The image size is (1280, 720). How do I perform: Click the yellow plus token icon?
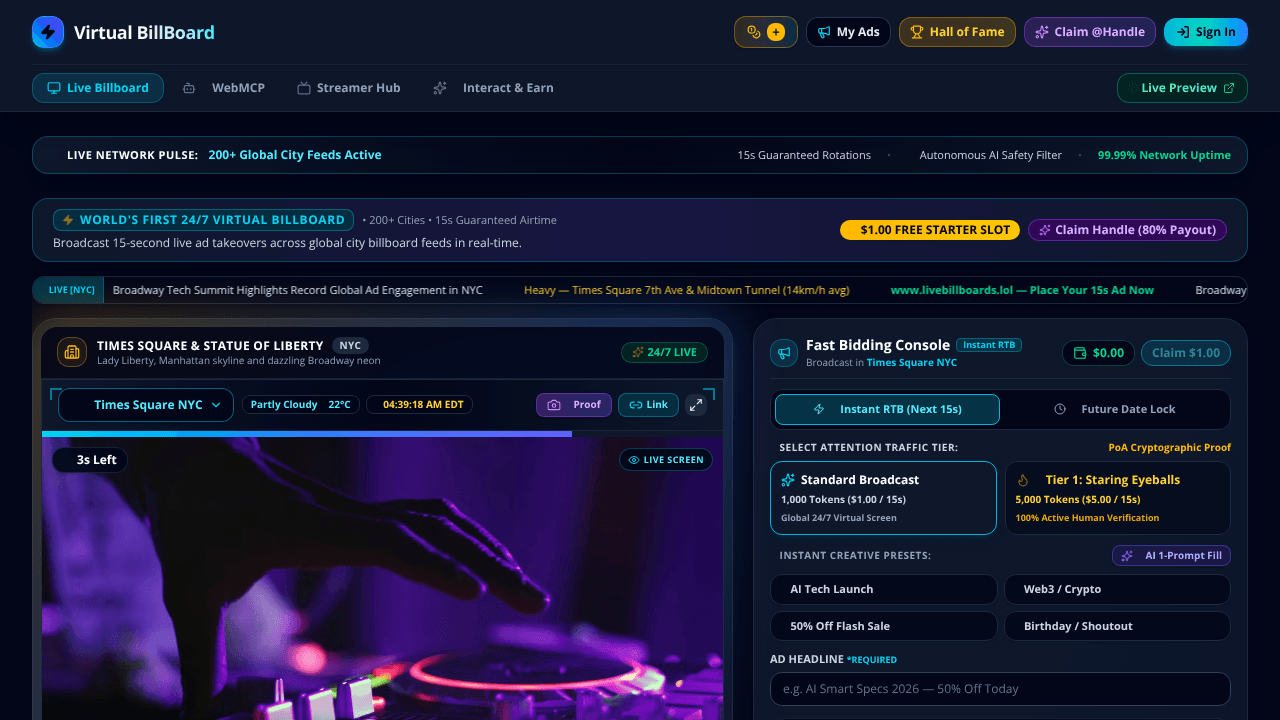[x=776, y=32]
